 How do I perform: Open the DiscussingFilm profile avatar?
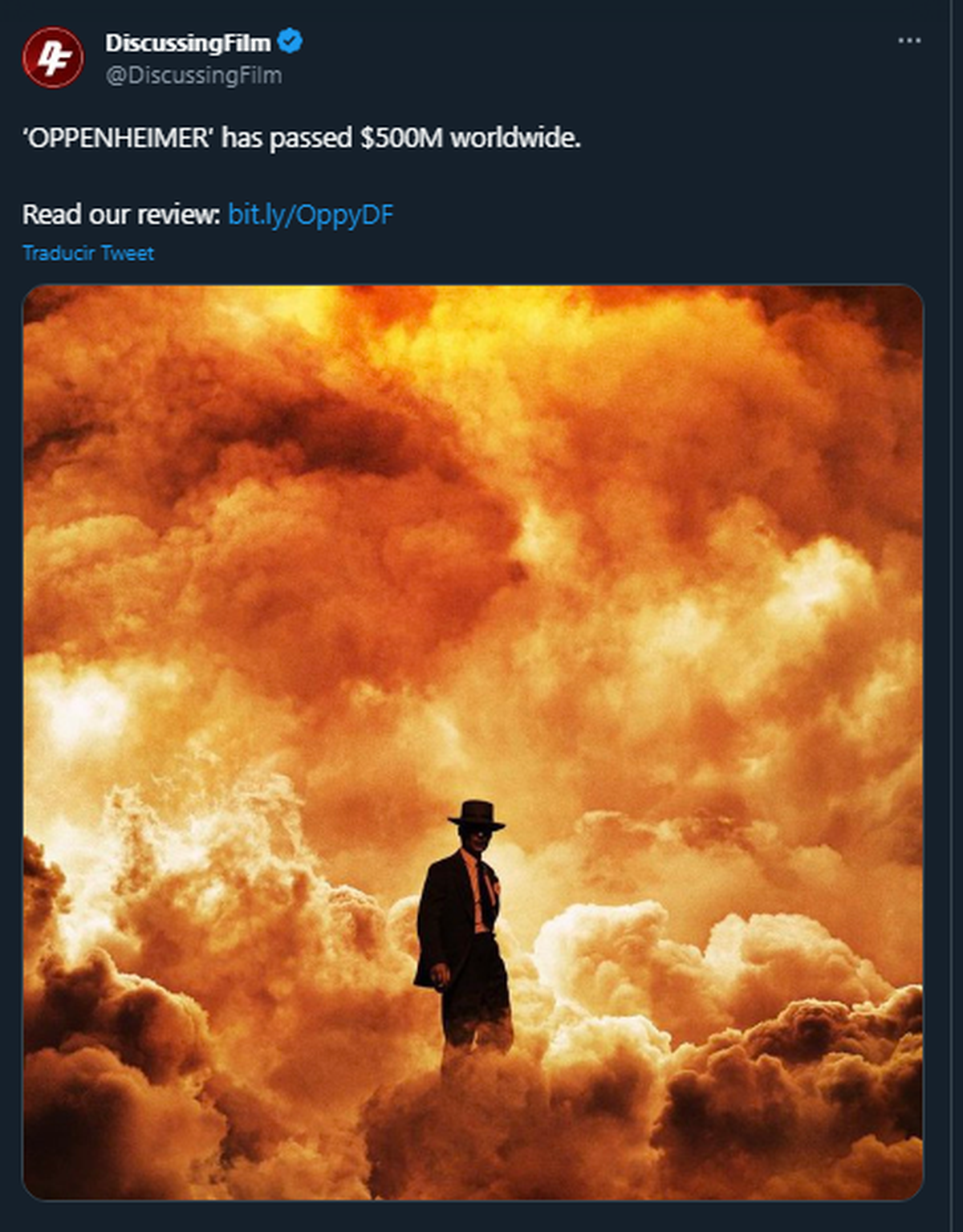point(53,58)
